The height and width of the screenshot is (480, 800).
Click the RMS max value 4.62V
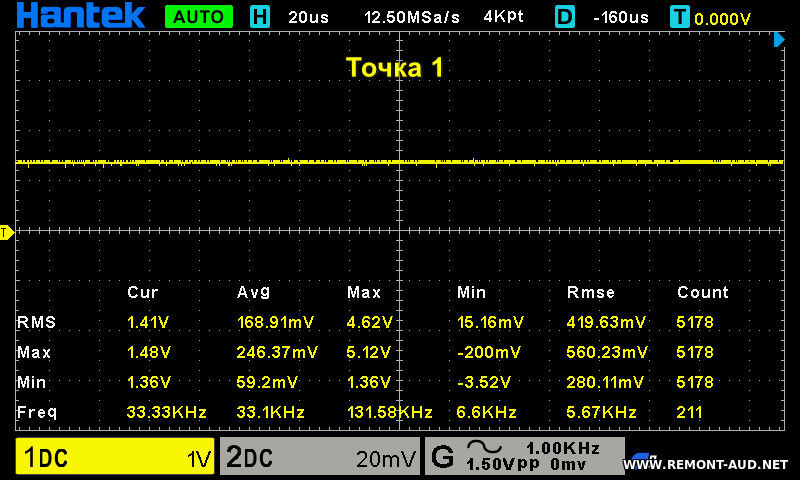[x=369, y=322]
